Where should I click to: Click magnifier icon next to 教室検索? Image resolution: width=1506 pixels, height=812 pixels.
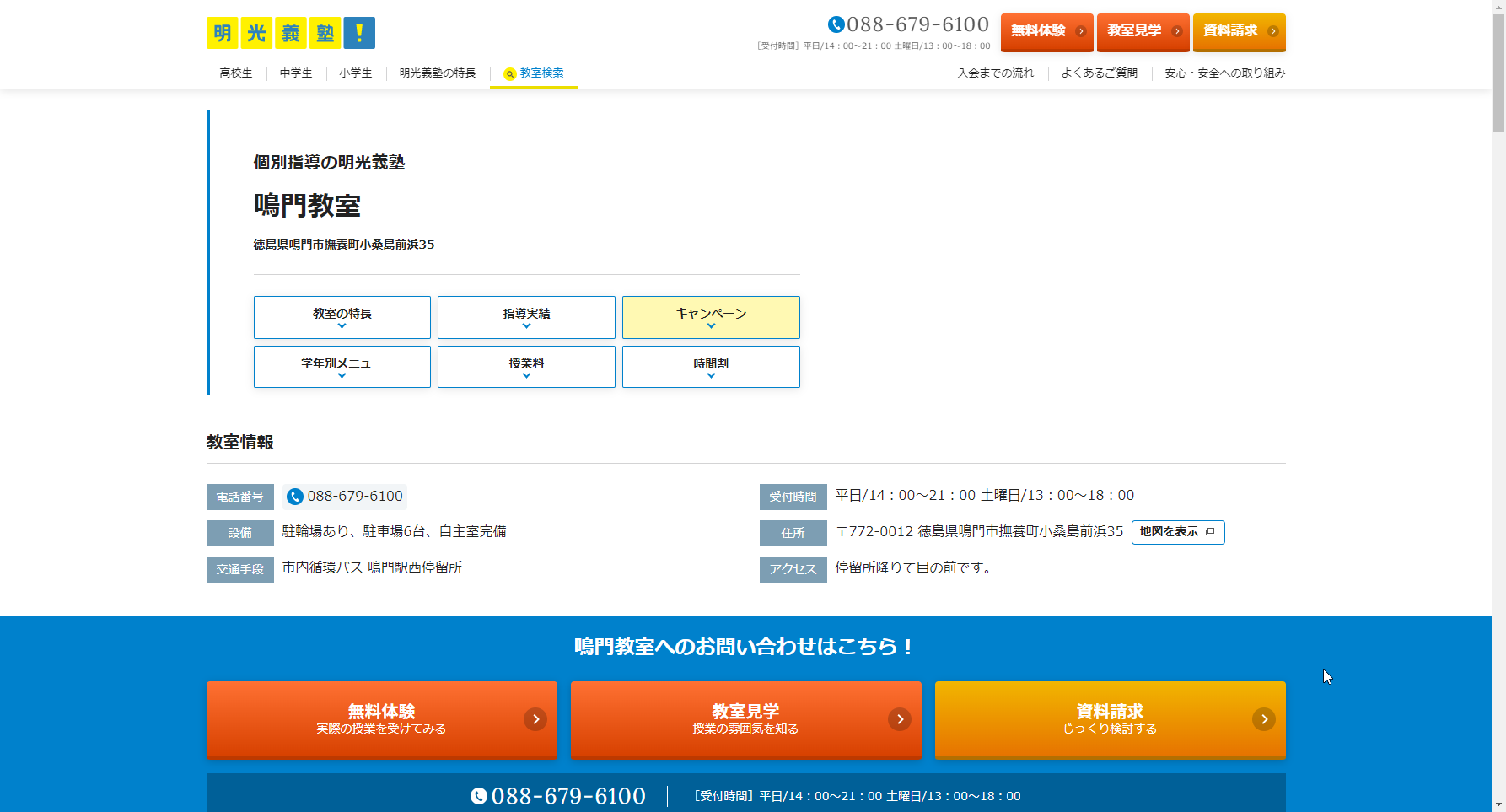click(x=509, y=74)
